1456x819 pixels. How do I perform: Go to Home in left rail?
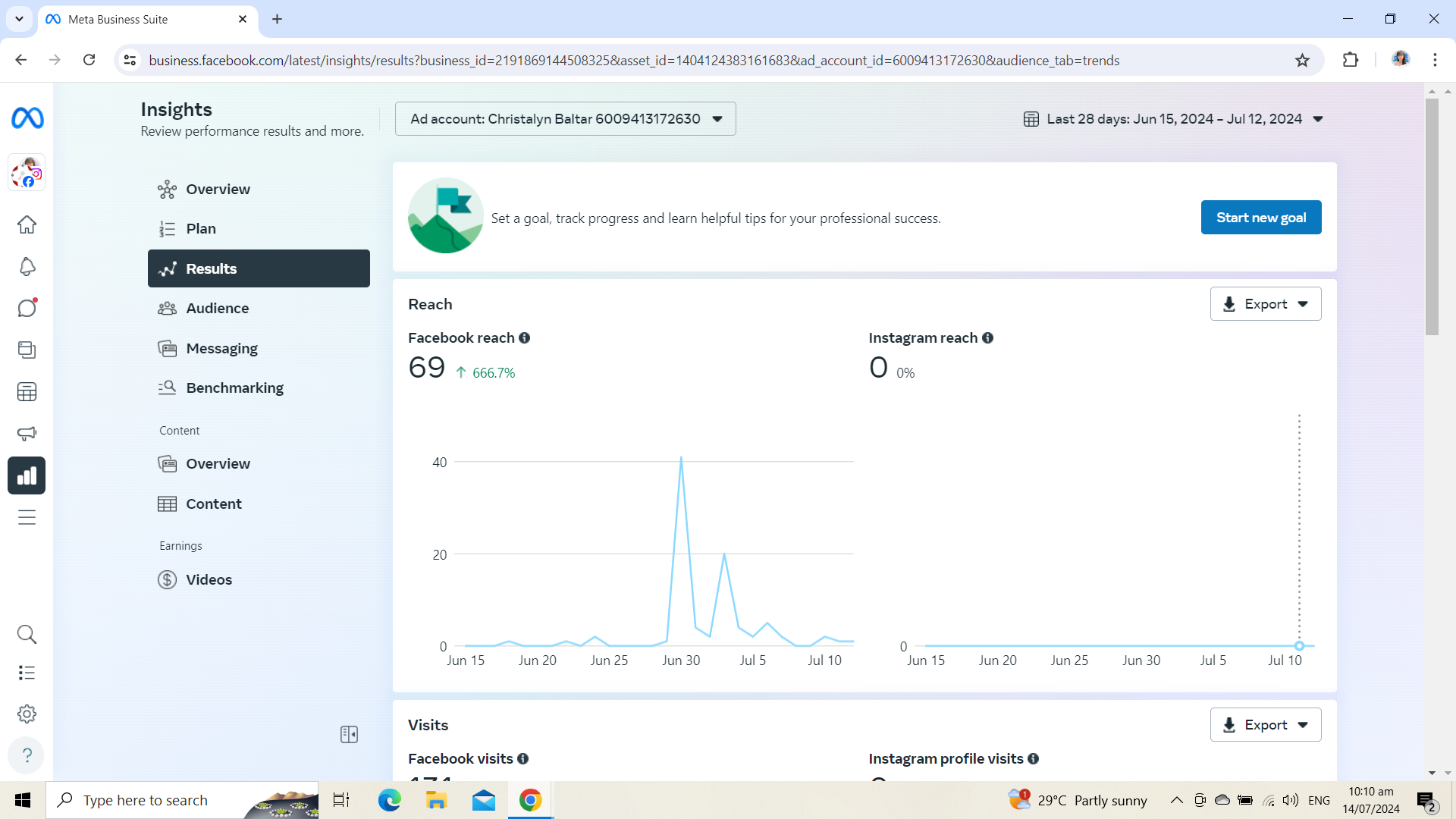[x=27, y=224]
